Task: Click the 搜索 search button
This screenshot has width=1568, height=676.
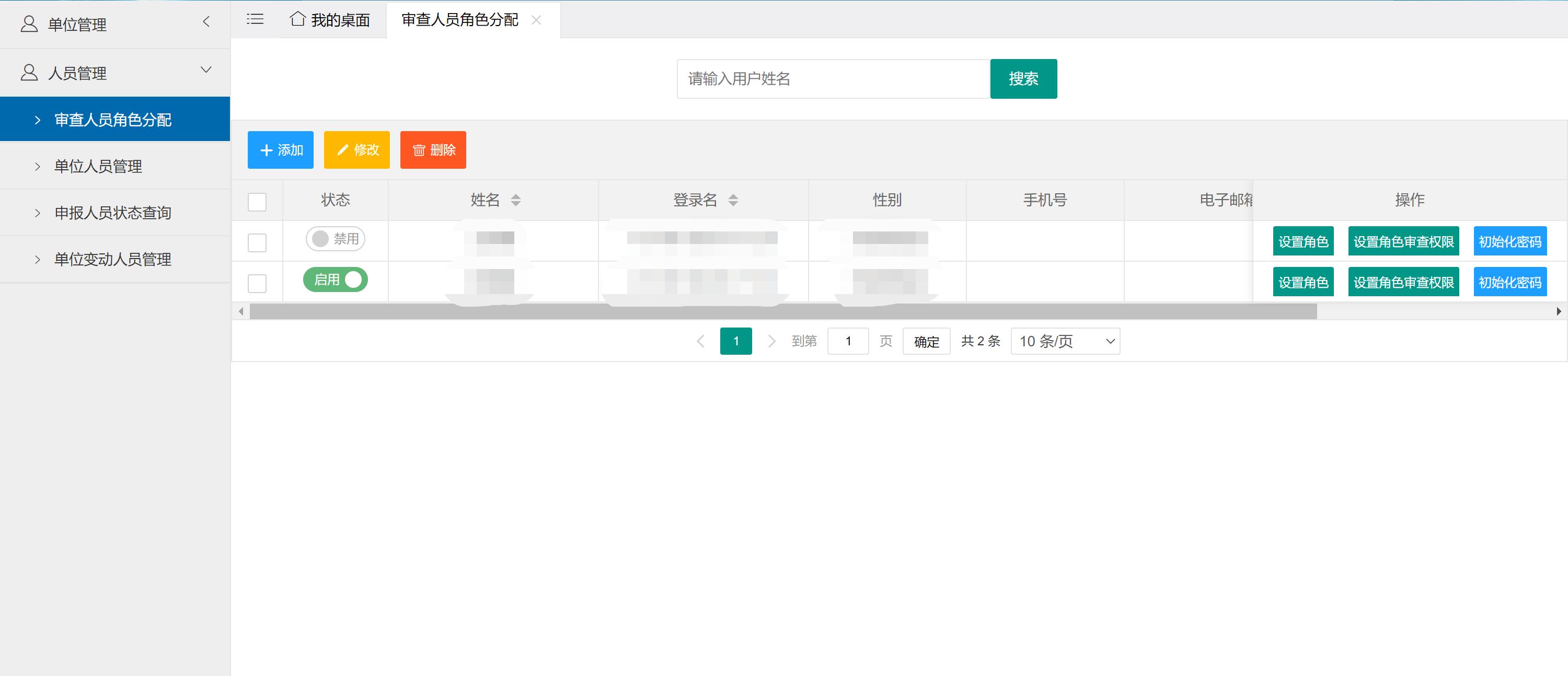Action: [1023, 78]
